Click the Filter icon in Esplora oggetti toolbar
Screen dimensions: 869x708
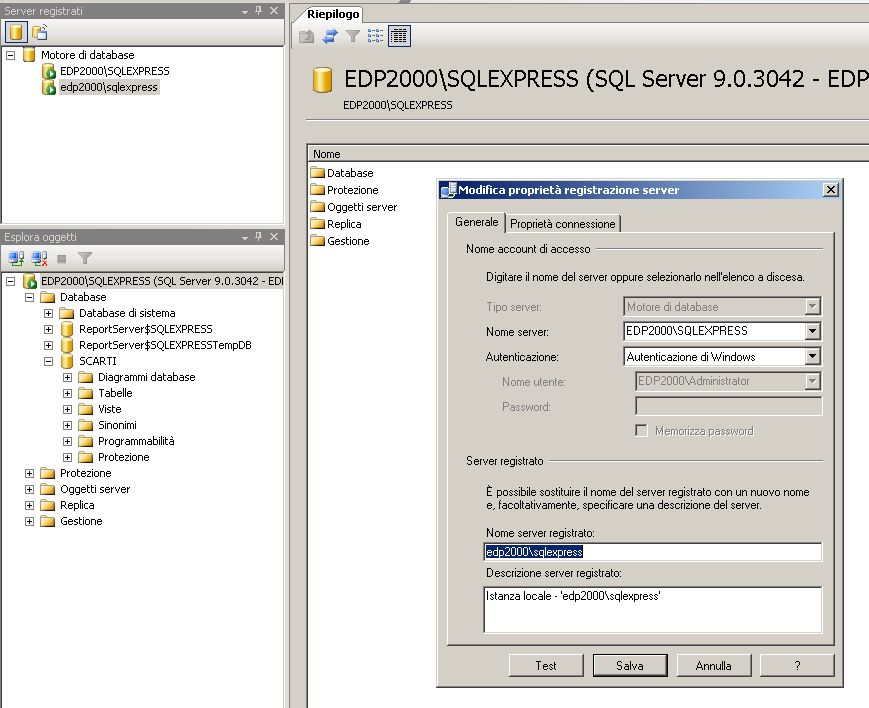tap(85, 258)
